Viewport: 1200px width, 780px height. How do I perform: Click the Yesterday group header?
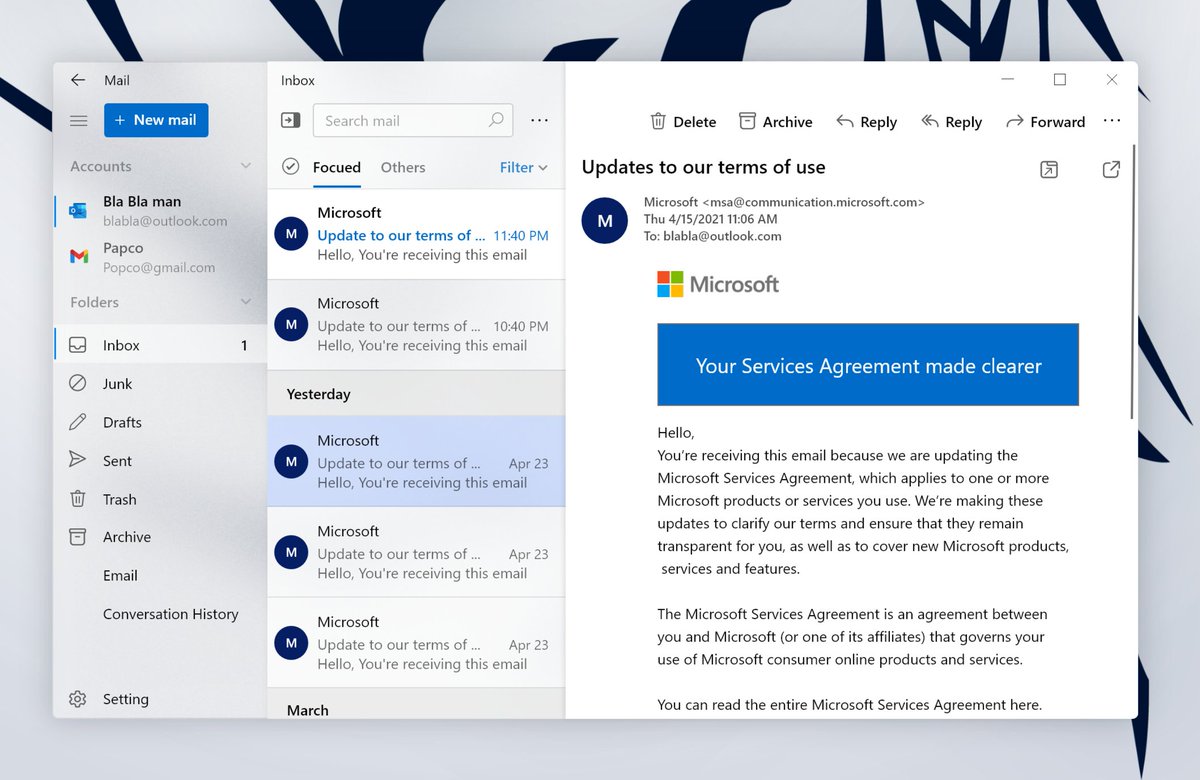click(416, 394)
